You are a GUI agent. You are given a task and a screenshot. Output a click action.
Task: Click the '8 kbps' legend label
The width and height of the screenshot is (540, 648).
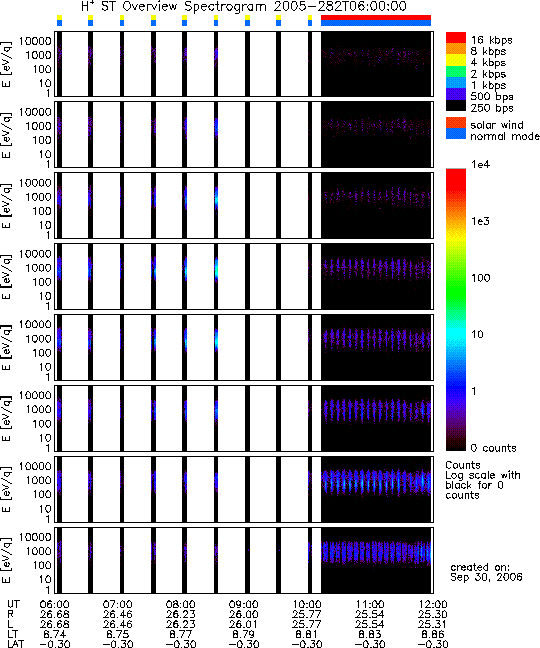tap(488, 51)
